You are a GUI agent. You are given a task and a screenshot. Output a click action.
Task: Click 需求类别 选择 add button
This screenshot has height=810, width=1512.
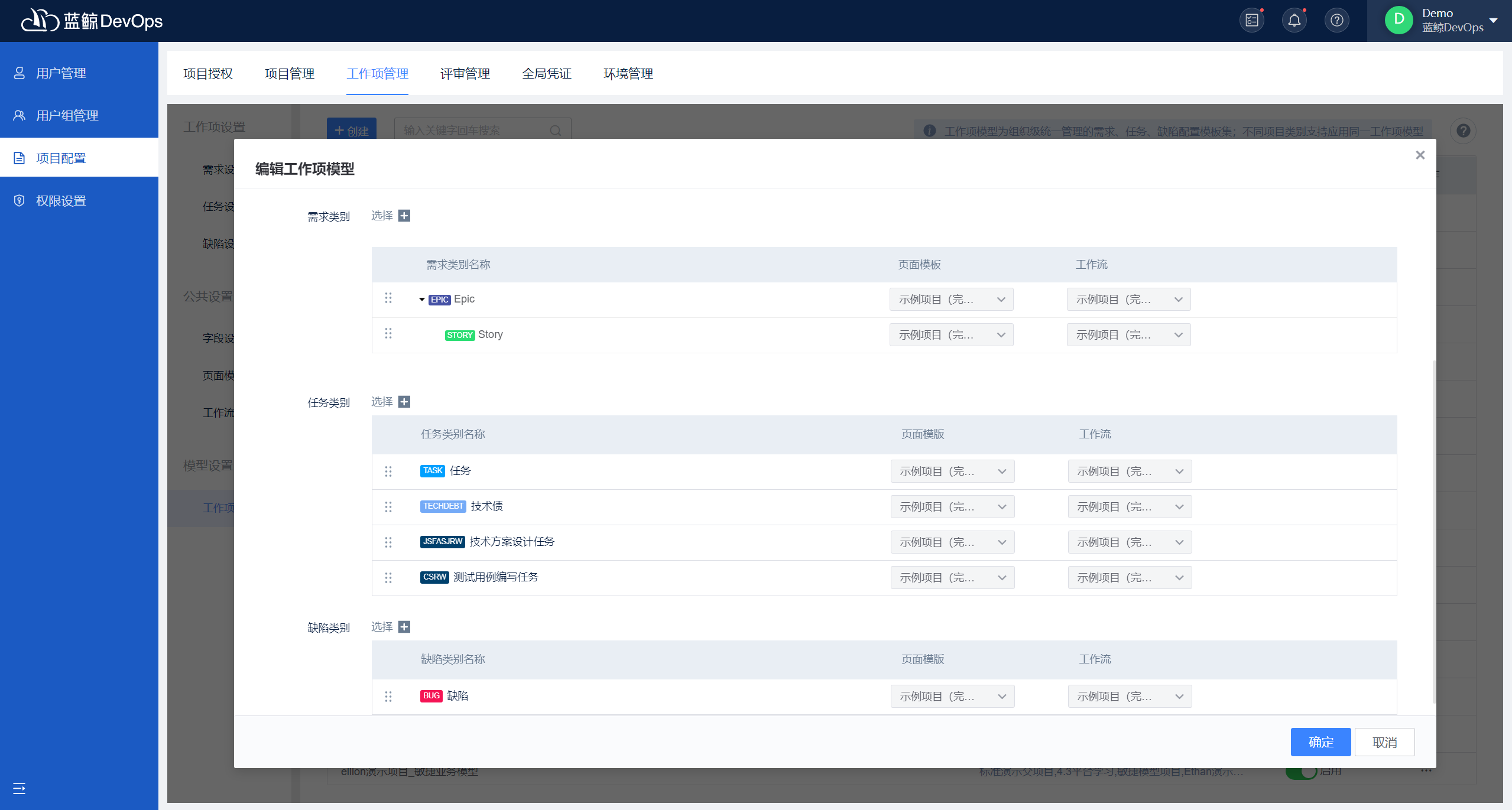pyautogui.click(x=405, y=215)
